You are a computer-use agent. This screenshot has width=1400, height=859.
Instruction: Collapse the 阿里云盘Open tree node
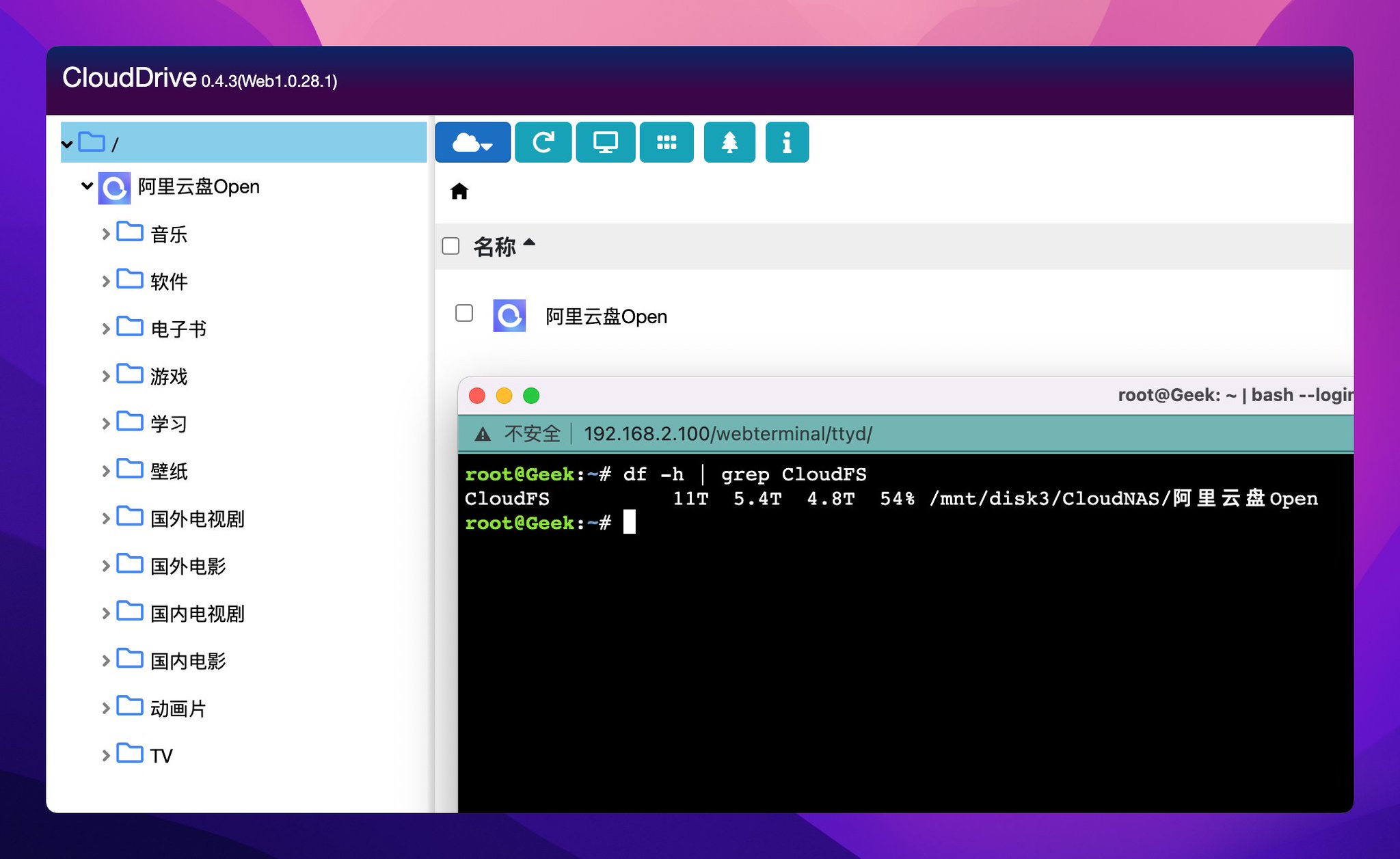pos(86,186)
